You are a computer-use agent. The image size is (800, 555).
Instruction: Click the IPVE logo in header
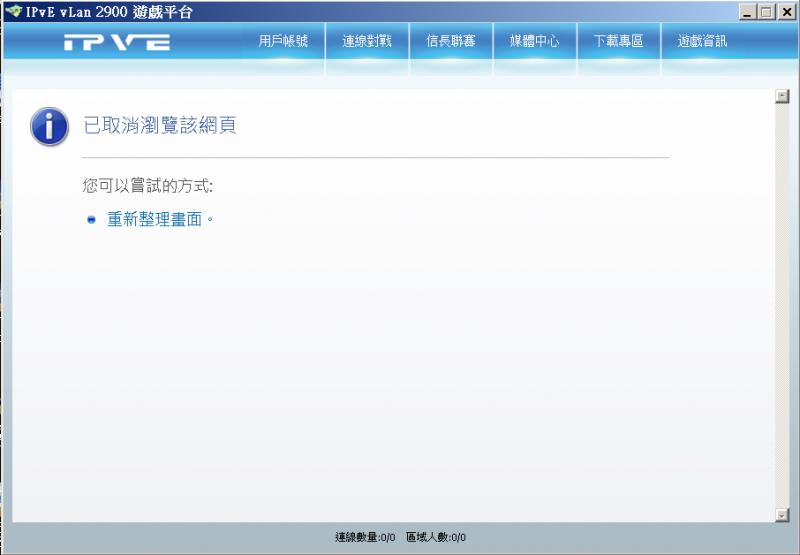point(117,42)
